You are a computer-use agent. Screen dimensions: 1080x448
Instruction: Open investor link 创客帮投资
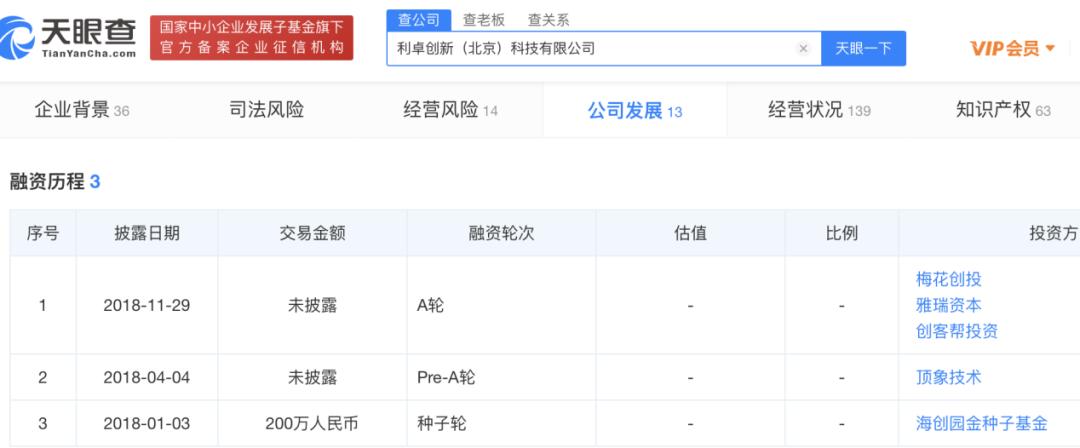tap(957, 331)
